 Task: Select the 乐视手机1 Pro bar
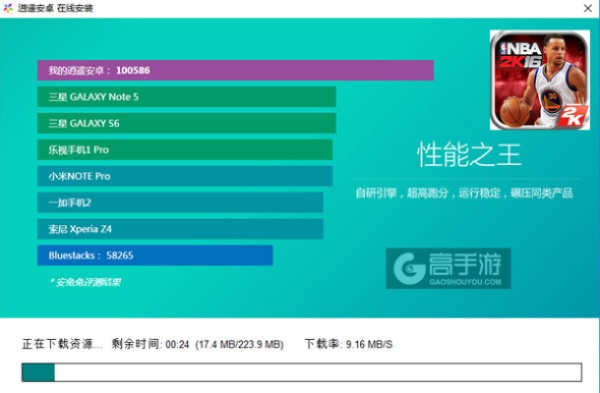click(x=185, y=150)
